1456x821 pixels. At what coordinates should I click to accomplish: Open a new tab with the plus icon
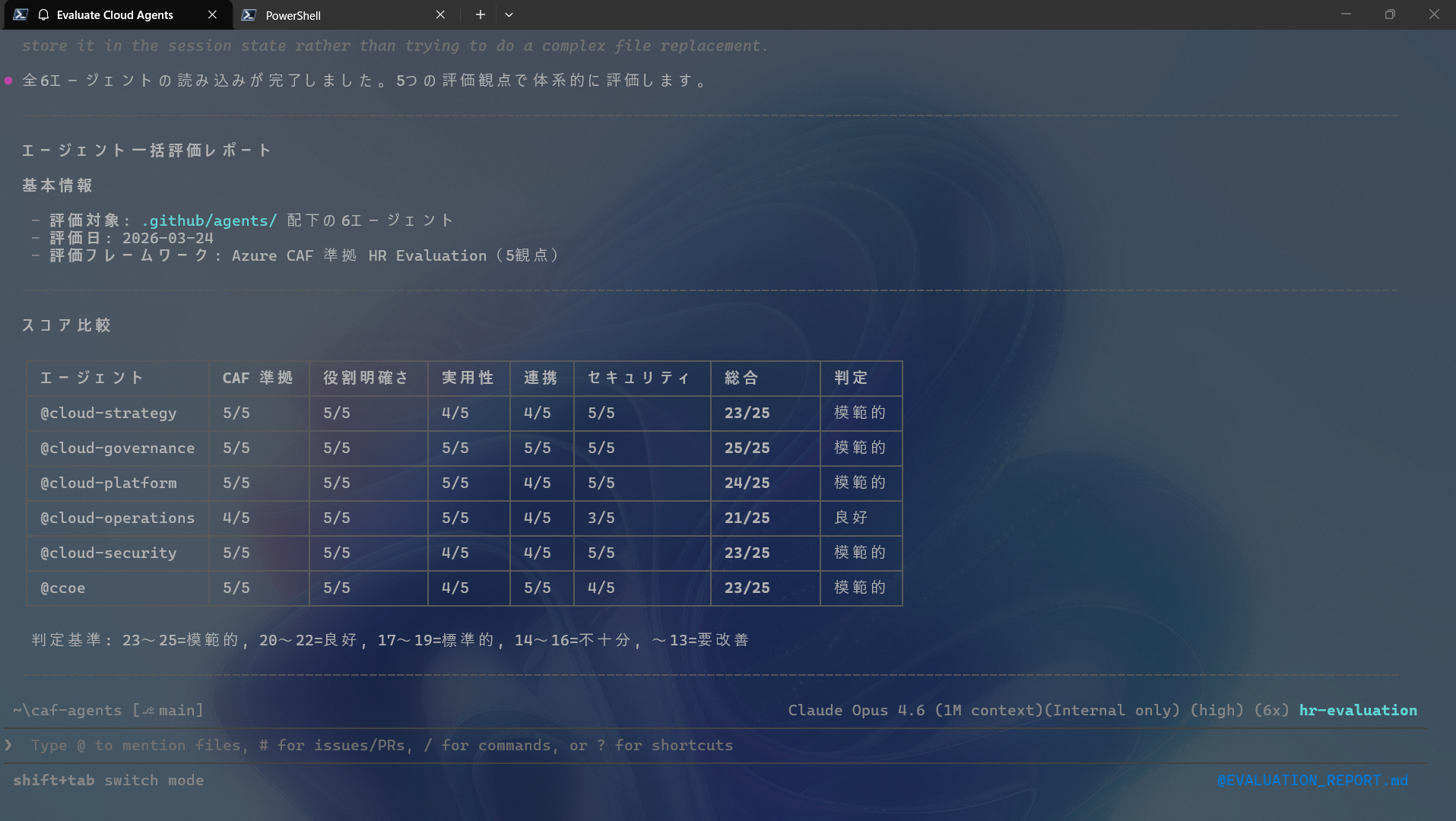click(x=480, y=14)
